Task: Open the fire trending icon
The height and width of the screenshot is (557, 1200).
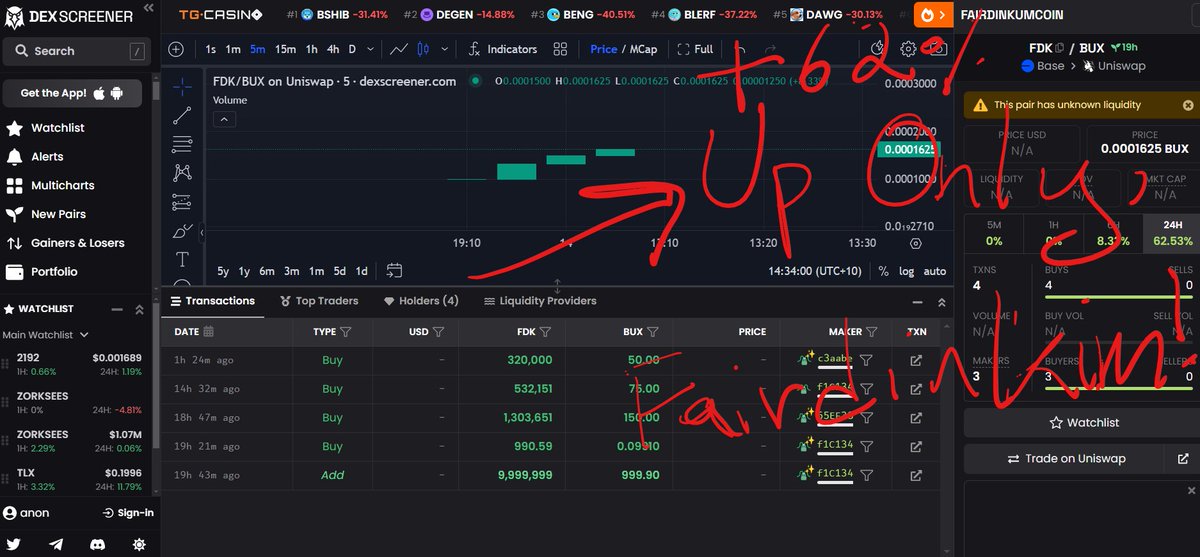Action: [930, 15]
